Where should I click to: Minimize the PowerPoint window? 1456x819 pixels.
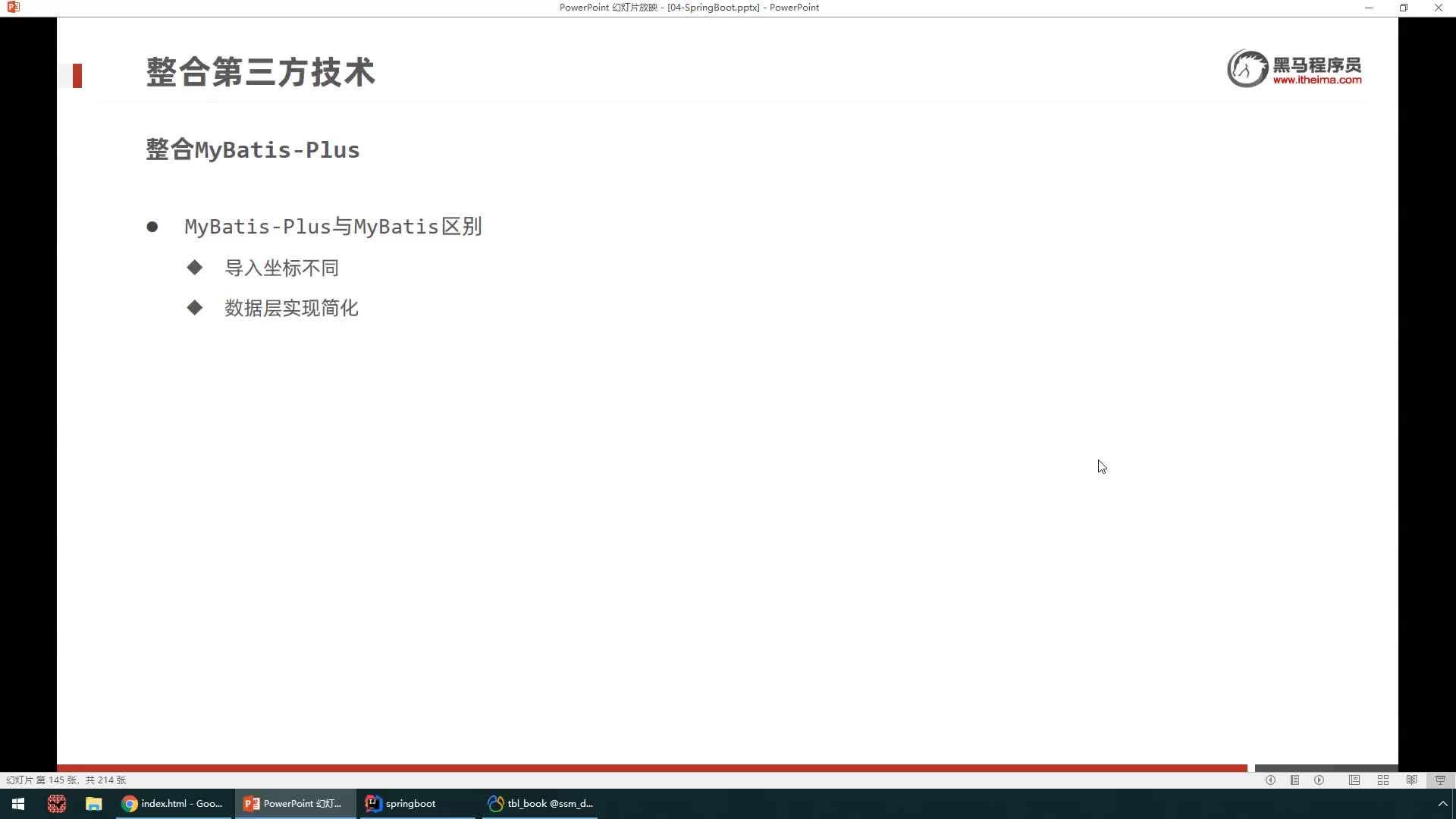(1369, 8)
